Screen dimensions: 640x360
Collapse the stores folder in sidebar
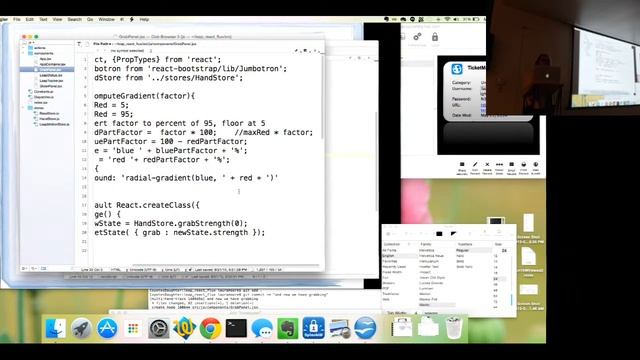(24, 108)
